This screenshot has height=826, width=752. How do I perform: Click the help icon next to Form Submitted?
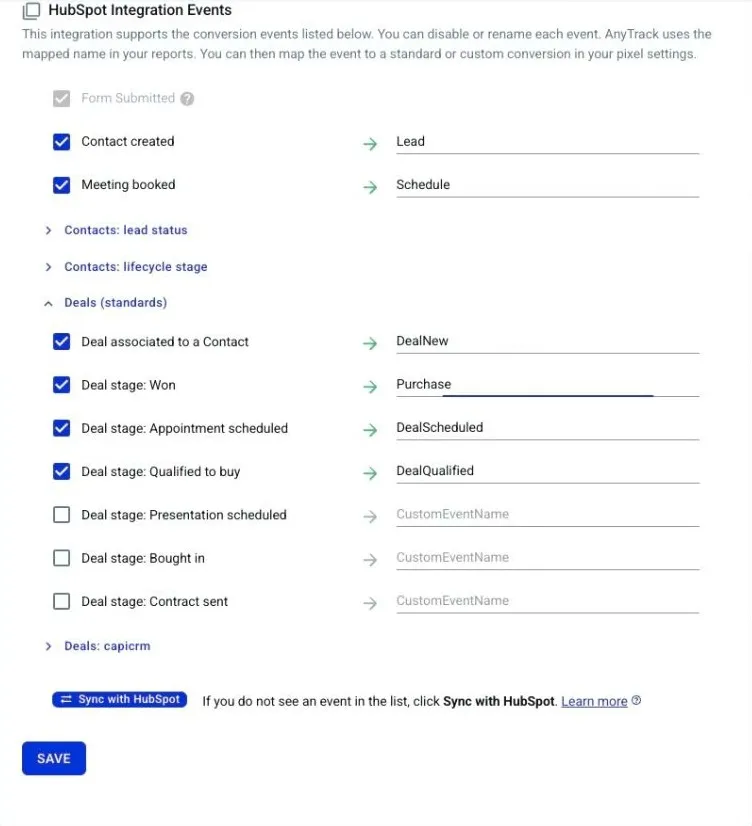(187, 99)
